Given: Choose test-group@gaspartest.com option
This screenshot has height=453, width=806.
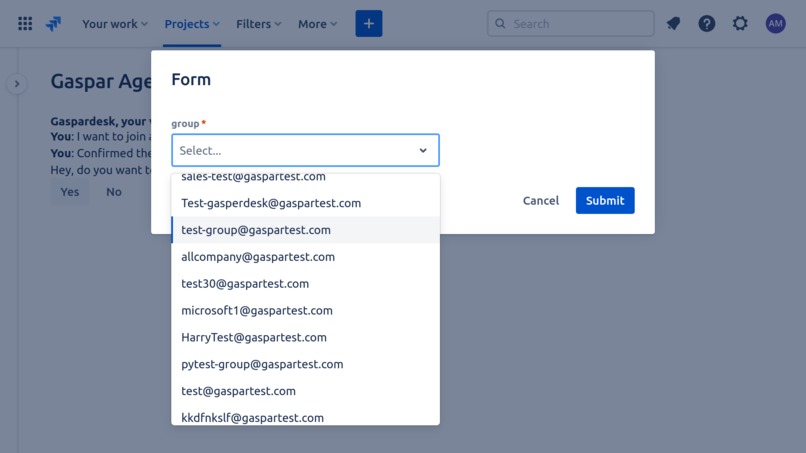Looking at the screenshot, I should pyautogui.click(x=305, y=230).
